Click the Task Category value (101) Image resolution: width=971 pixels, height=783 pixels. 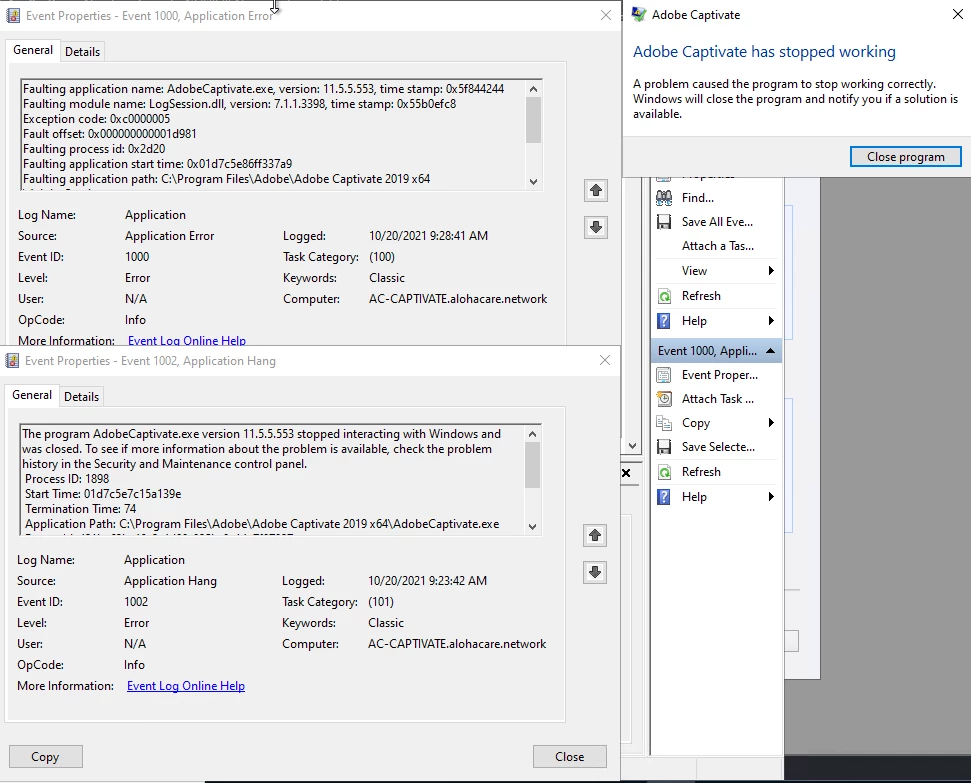pos(381,601)
